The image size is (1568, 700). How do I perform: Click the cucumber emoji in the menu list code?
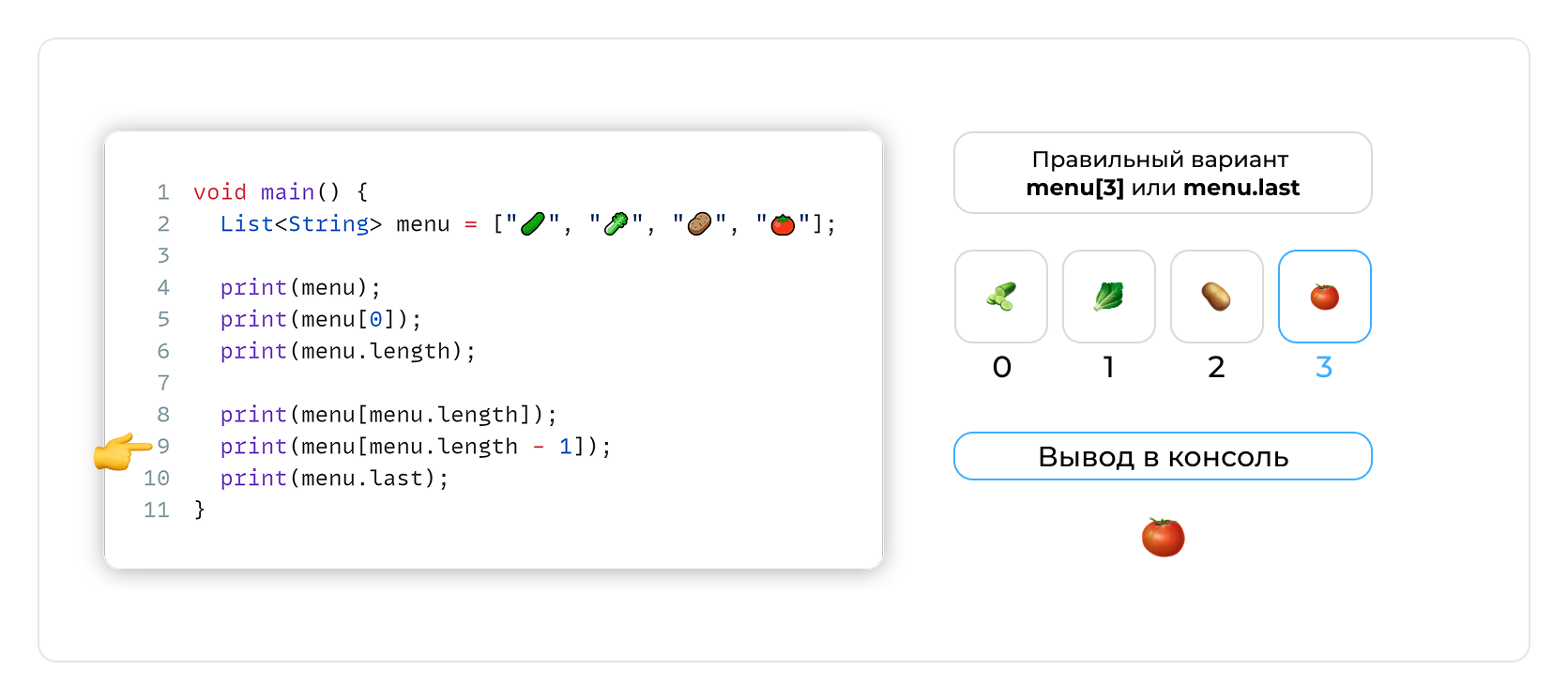(x=533, y=224)
